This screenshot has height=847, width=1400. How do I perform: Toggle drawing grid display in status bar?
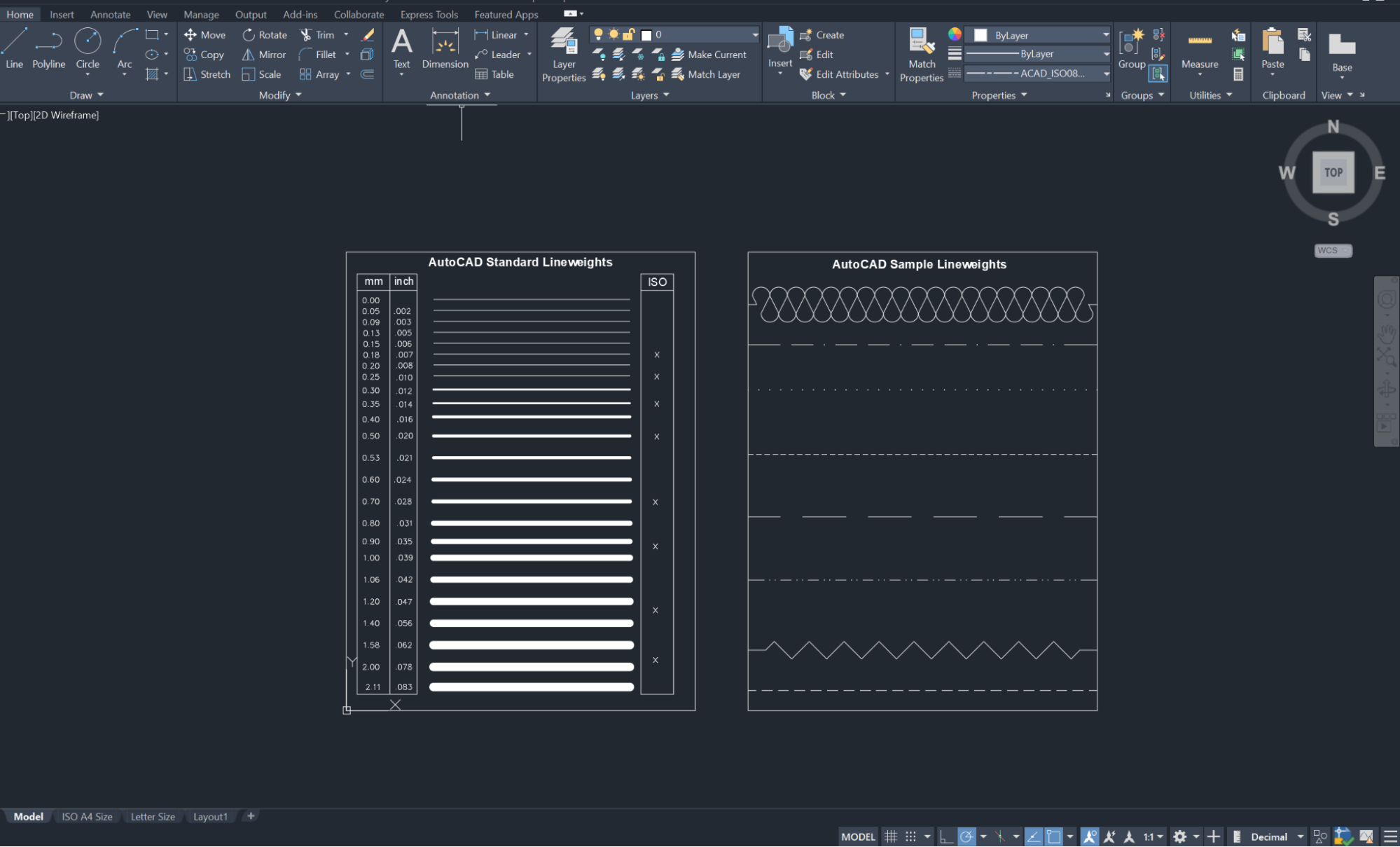[891, 836]
